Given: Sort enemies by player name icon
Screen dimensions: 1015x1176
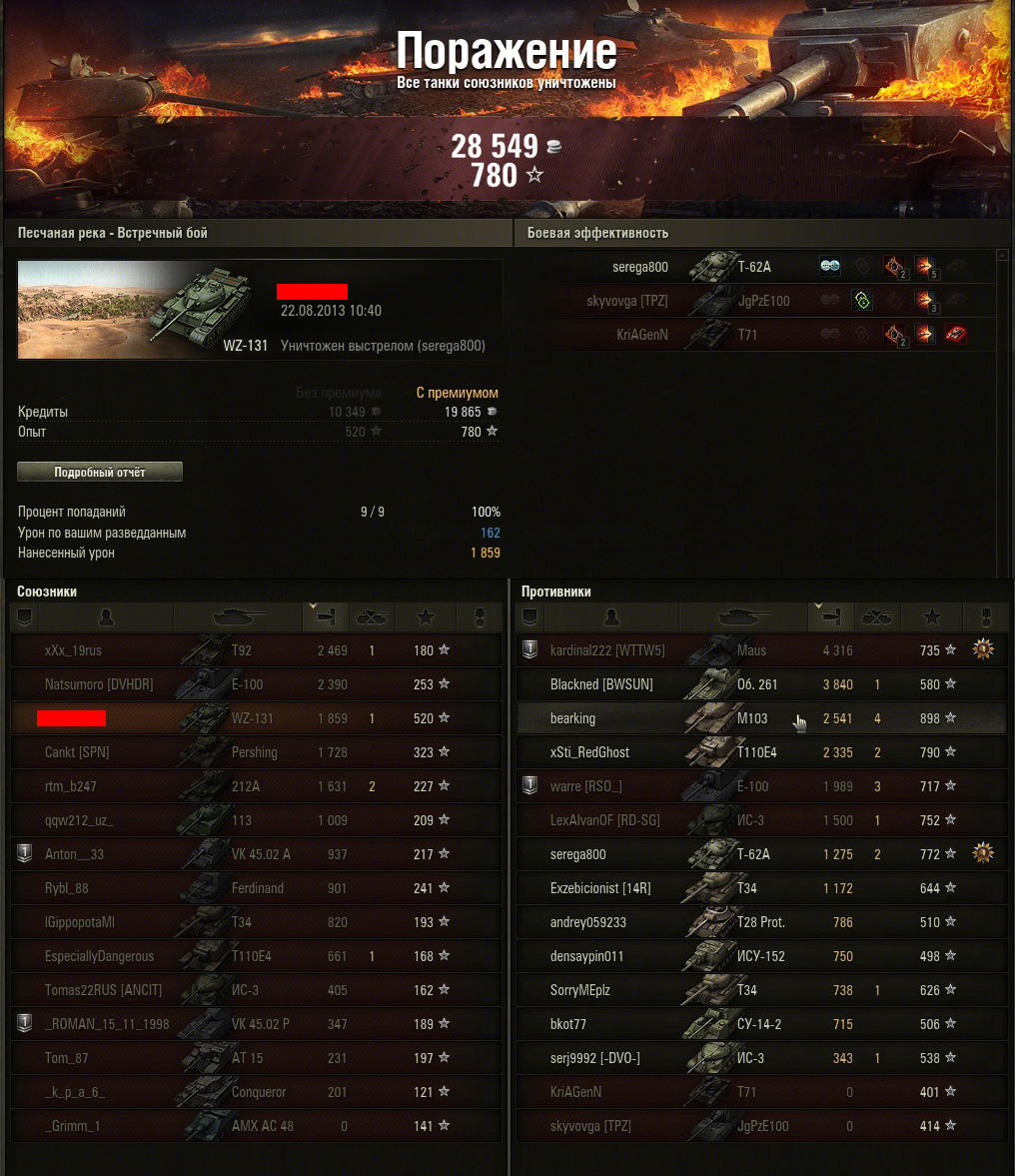Looking at the screenshot, I should click(x=611, y=616).
